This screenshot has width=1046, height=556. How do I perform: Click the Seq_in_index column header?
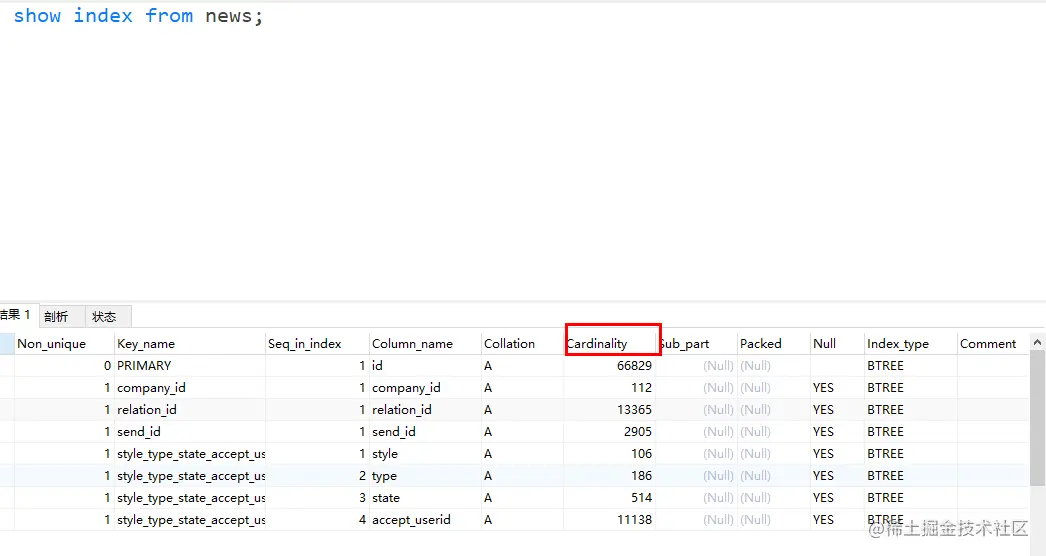[317, 344]
